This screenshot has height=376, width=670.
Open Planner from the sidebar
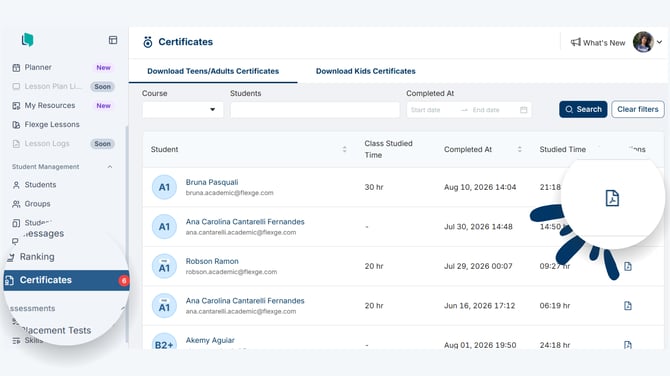(x=38, y=68)
